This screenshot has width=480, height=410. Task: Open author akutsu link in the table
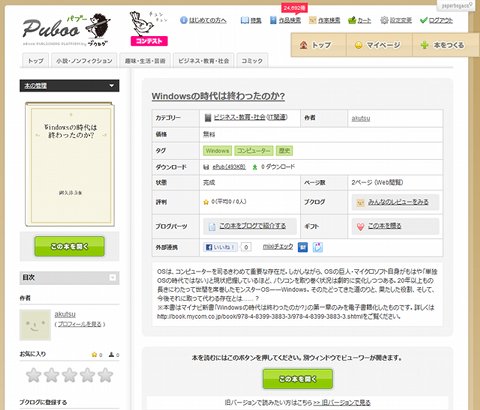pos(361,118)
